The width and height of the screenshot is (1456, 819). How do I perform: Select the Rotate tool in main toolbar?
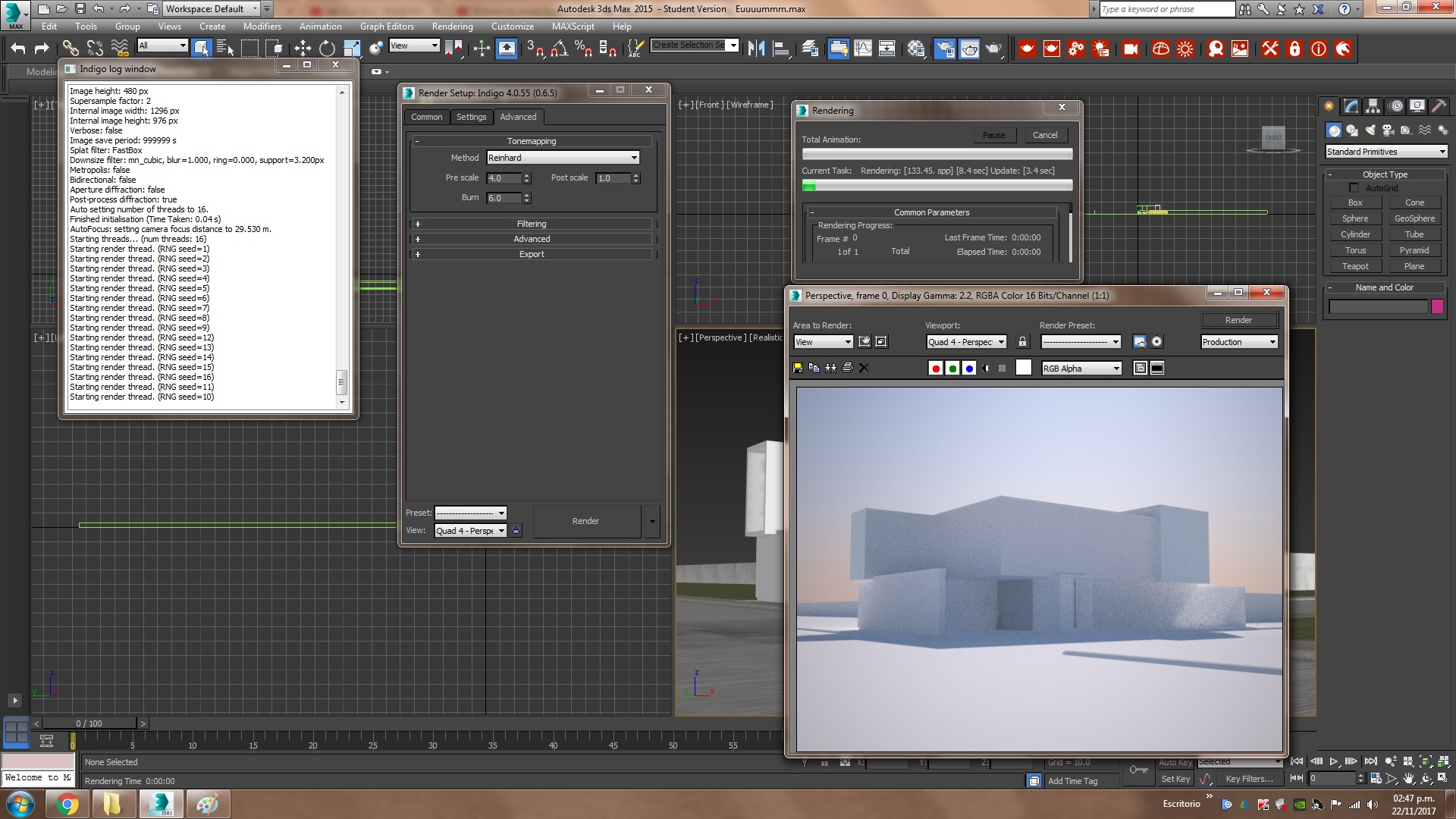point(327,49)
